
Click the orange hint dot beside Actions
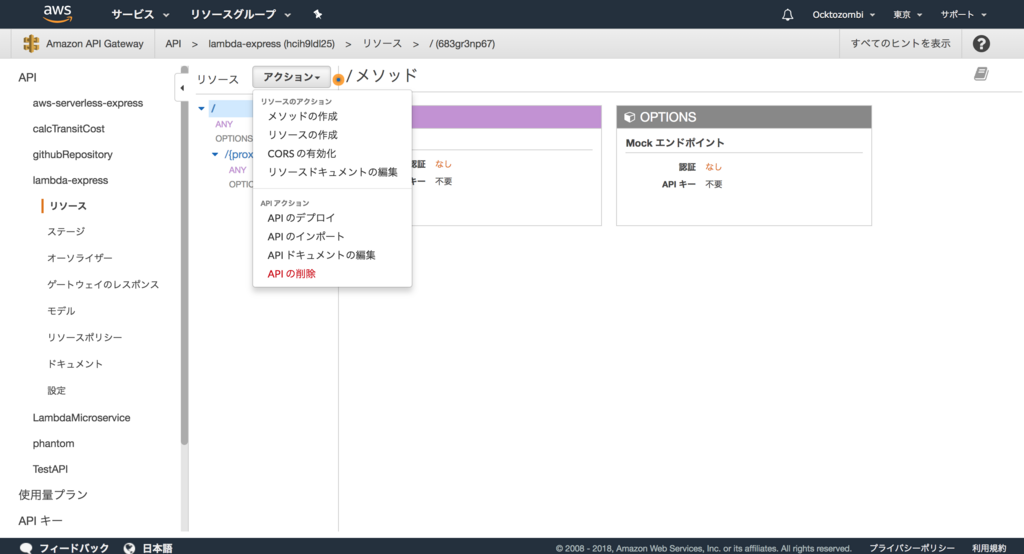(x=338, y=80)
